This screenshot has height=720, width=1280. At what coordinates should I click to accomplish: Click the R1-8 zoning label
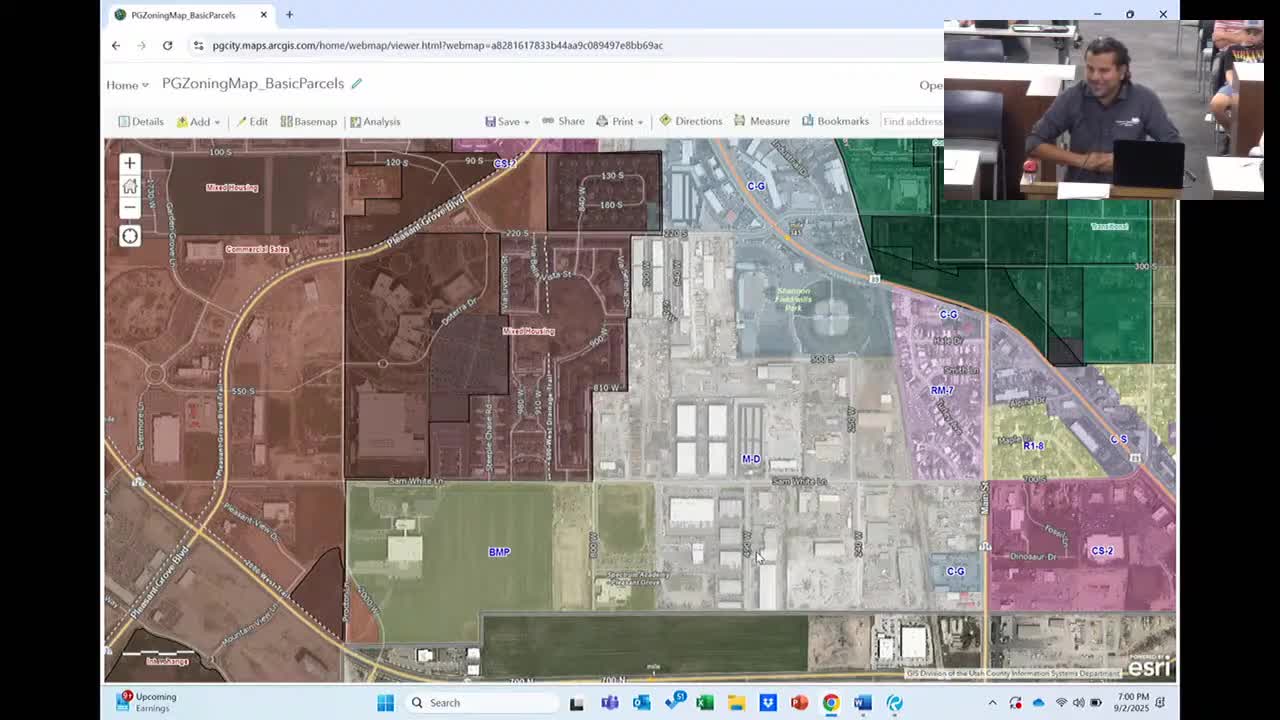(x=1034, y=445)
